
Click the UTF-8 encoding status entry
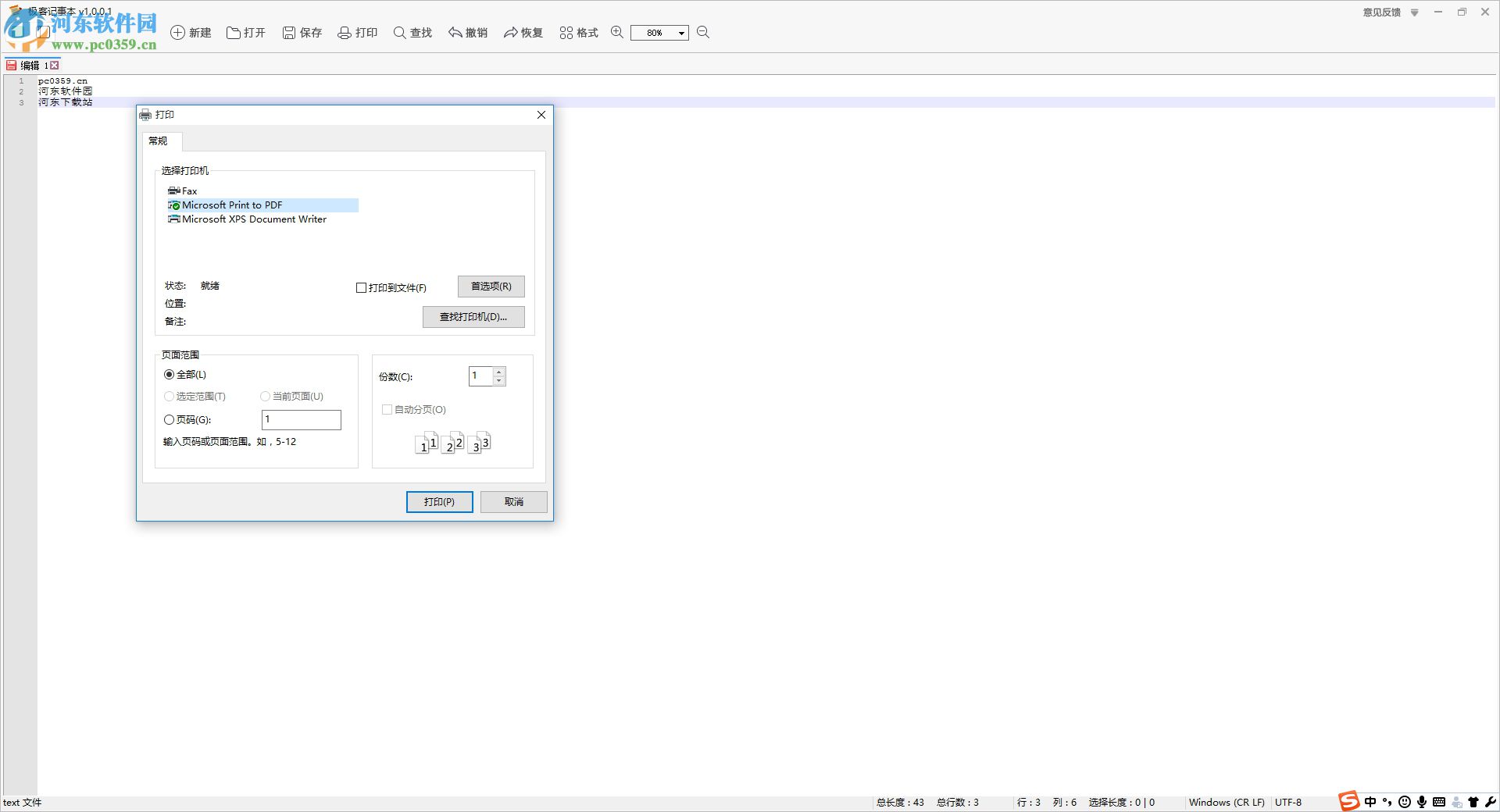click(1288, 803)
